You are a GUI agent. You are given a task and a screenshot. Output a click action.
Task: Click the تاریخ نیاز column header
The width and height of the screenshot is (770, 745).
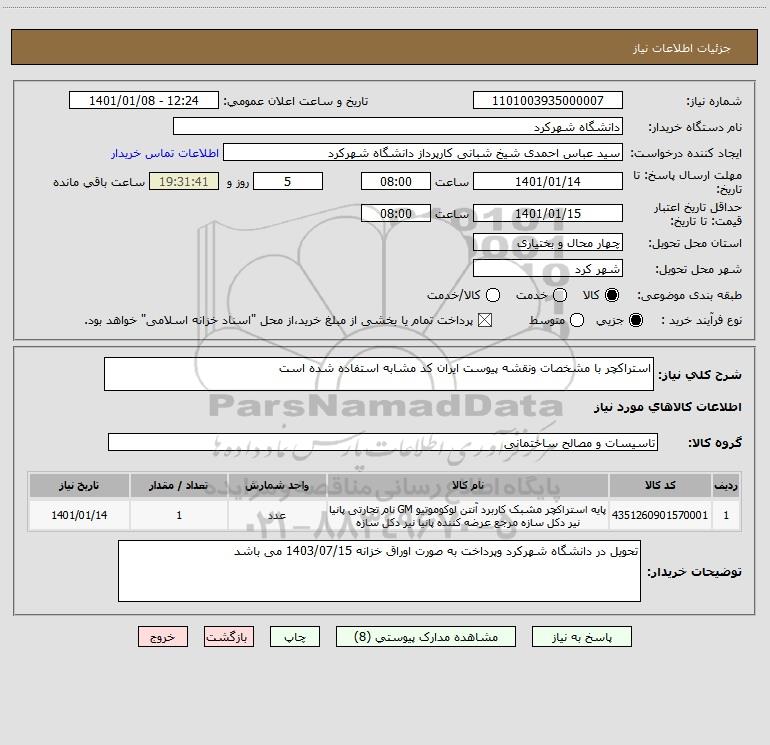tap(79, 485)
